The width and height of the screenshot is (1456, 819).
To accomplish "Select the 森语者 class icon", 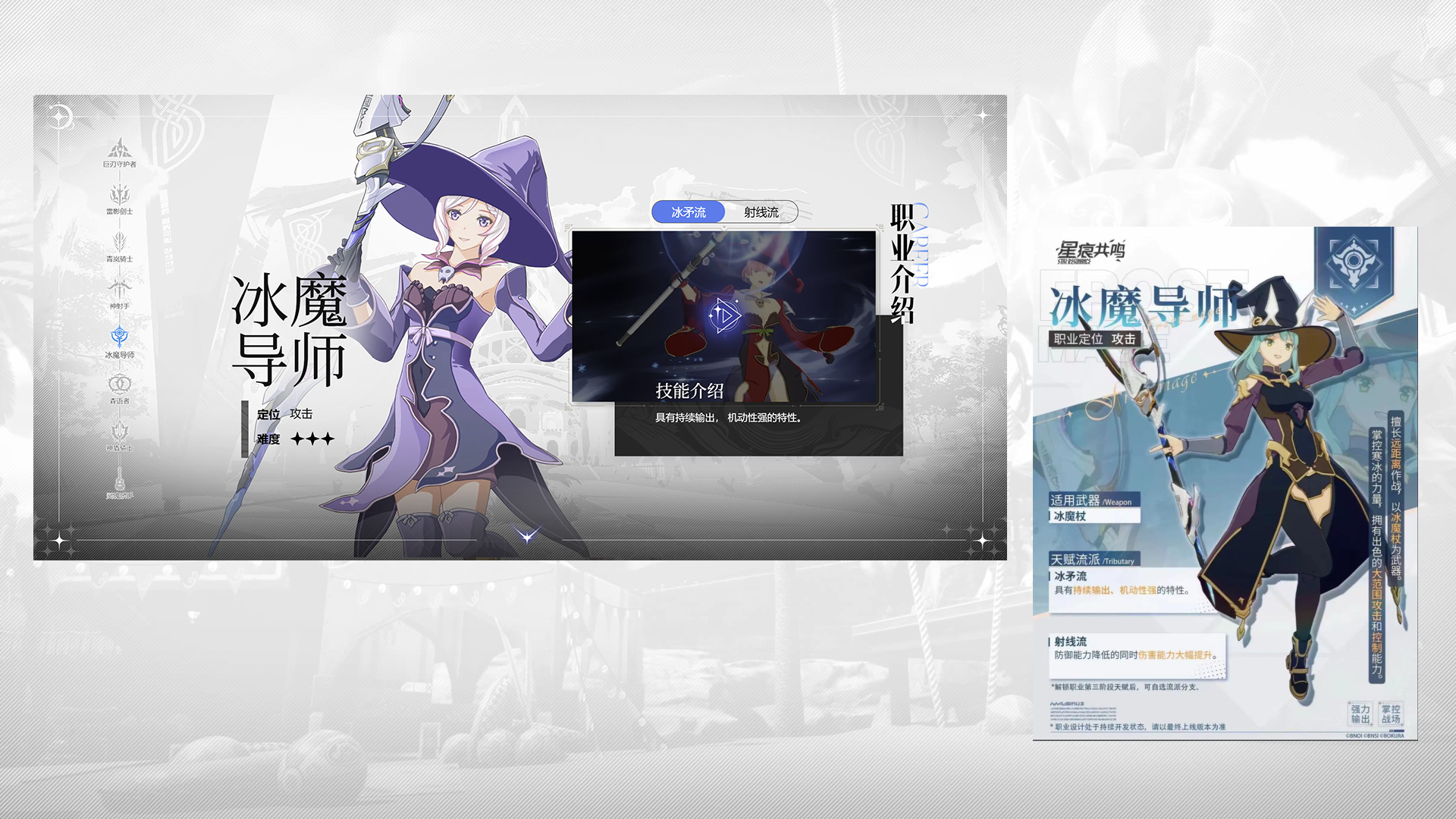I will 120,385.
